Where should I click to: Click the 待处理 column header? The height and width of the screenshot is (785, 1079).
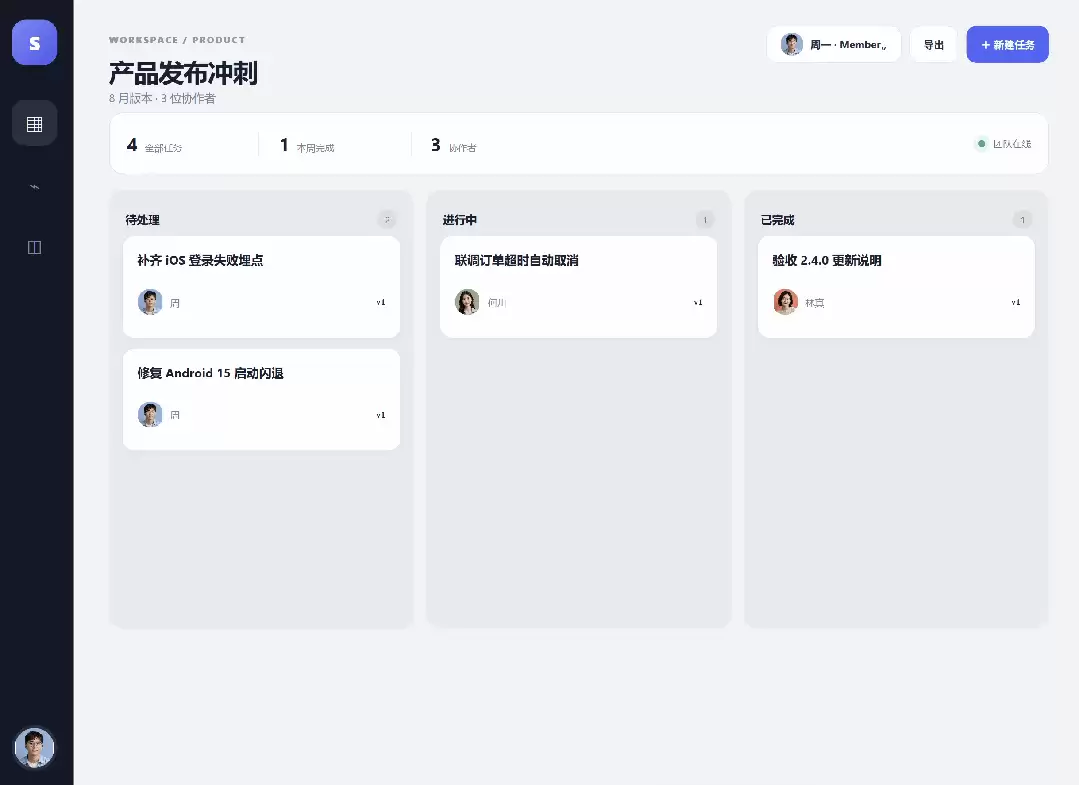(142, 220)
